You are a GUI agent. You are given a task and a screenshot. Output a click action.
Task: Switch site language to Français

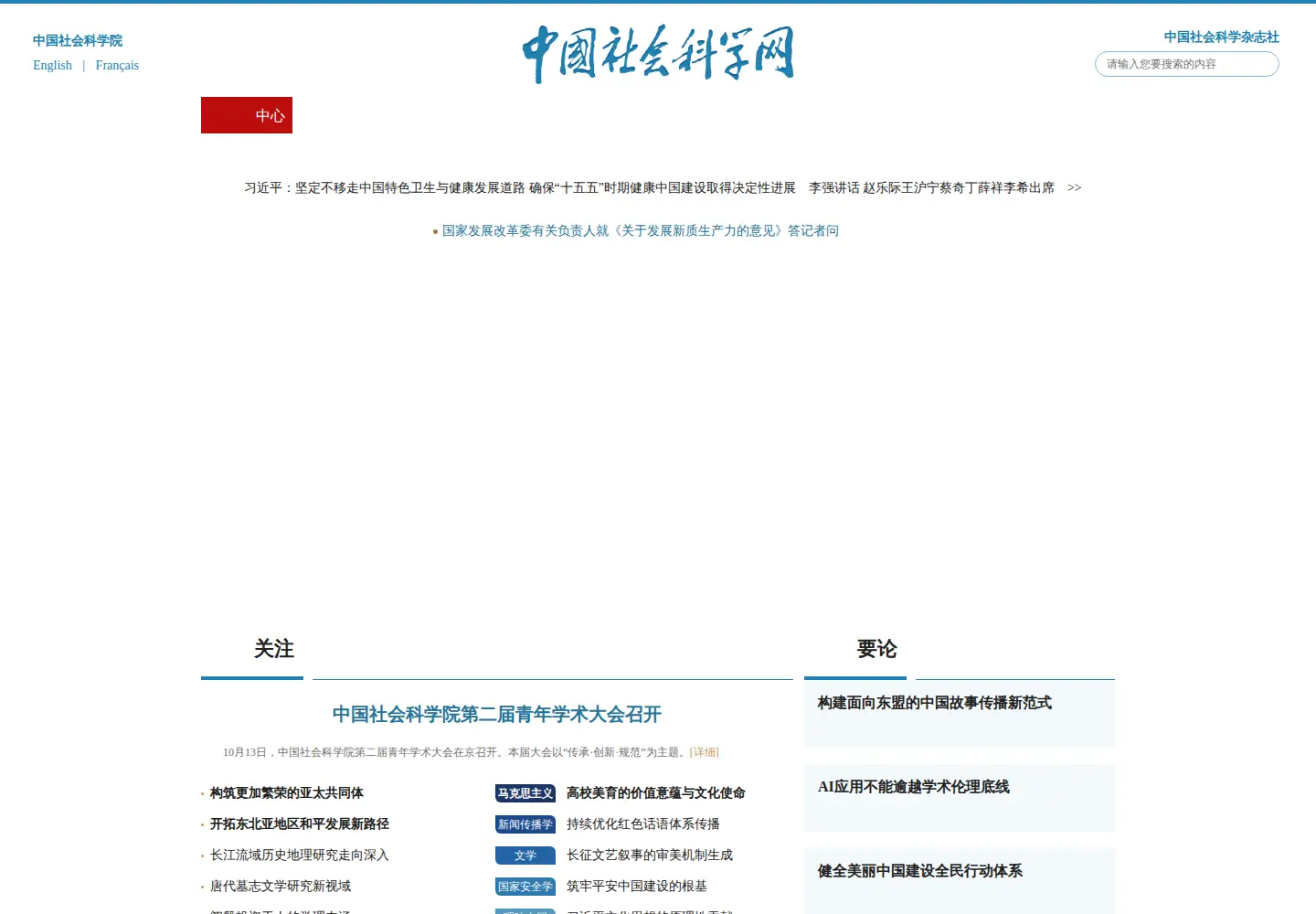tap(117, 65)
